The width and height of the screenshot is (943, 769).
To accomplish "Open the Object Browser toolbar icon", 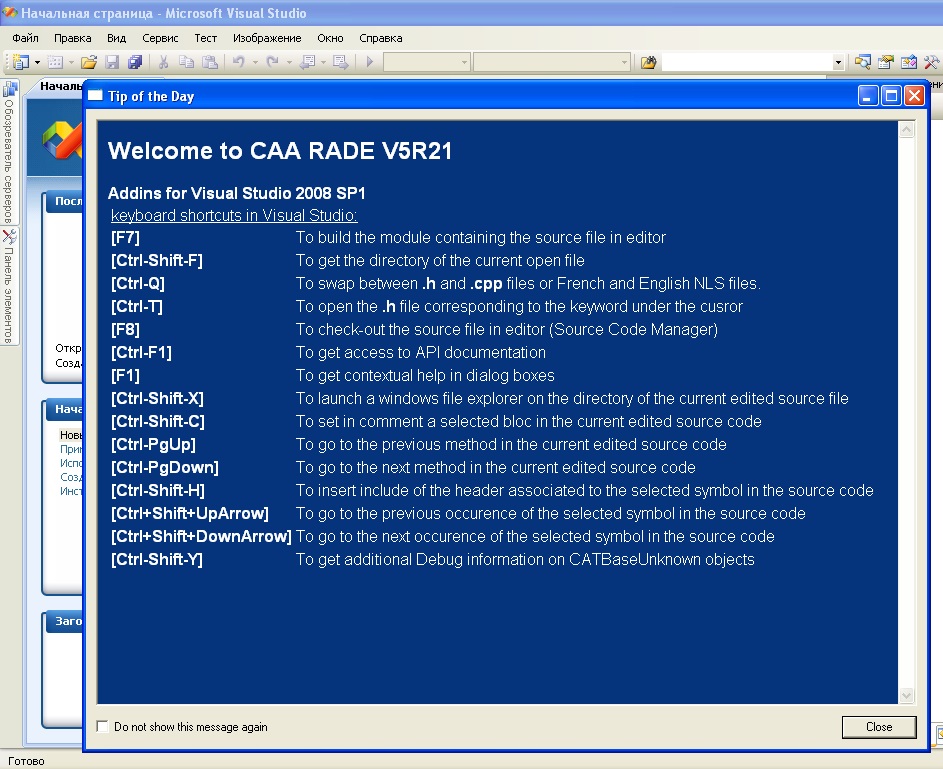I will coord(908,62).
